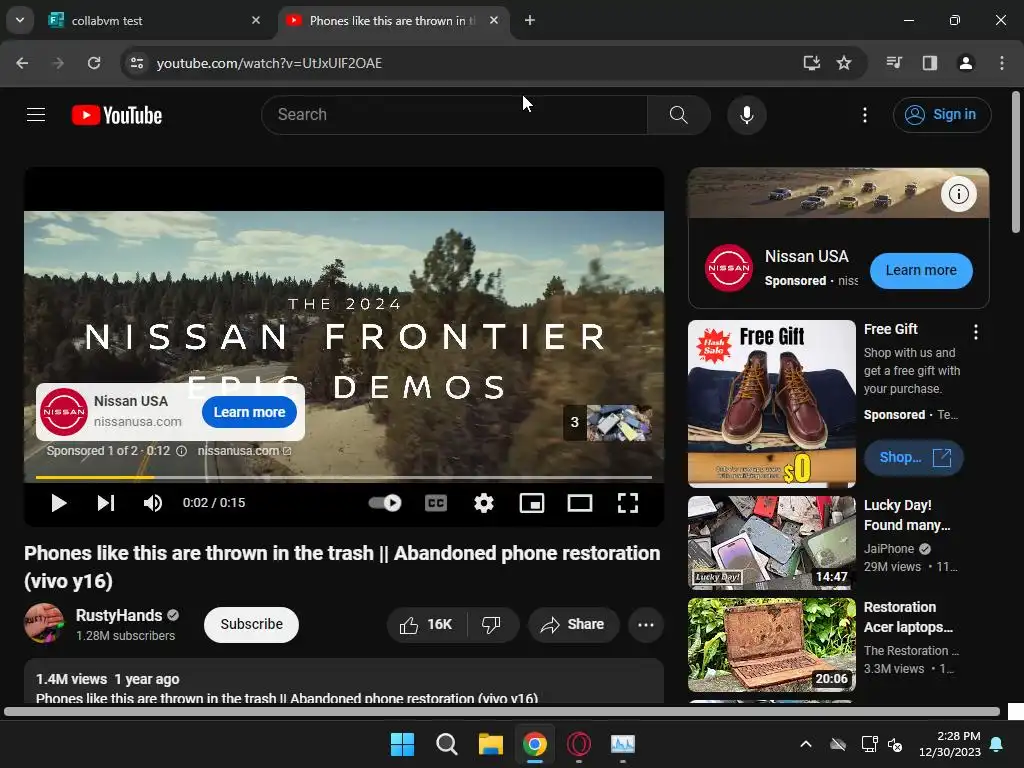Expand tab search dropdown arrow
The height and width of the screenshot is (768, 1024).
[x=20, y=20]
